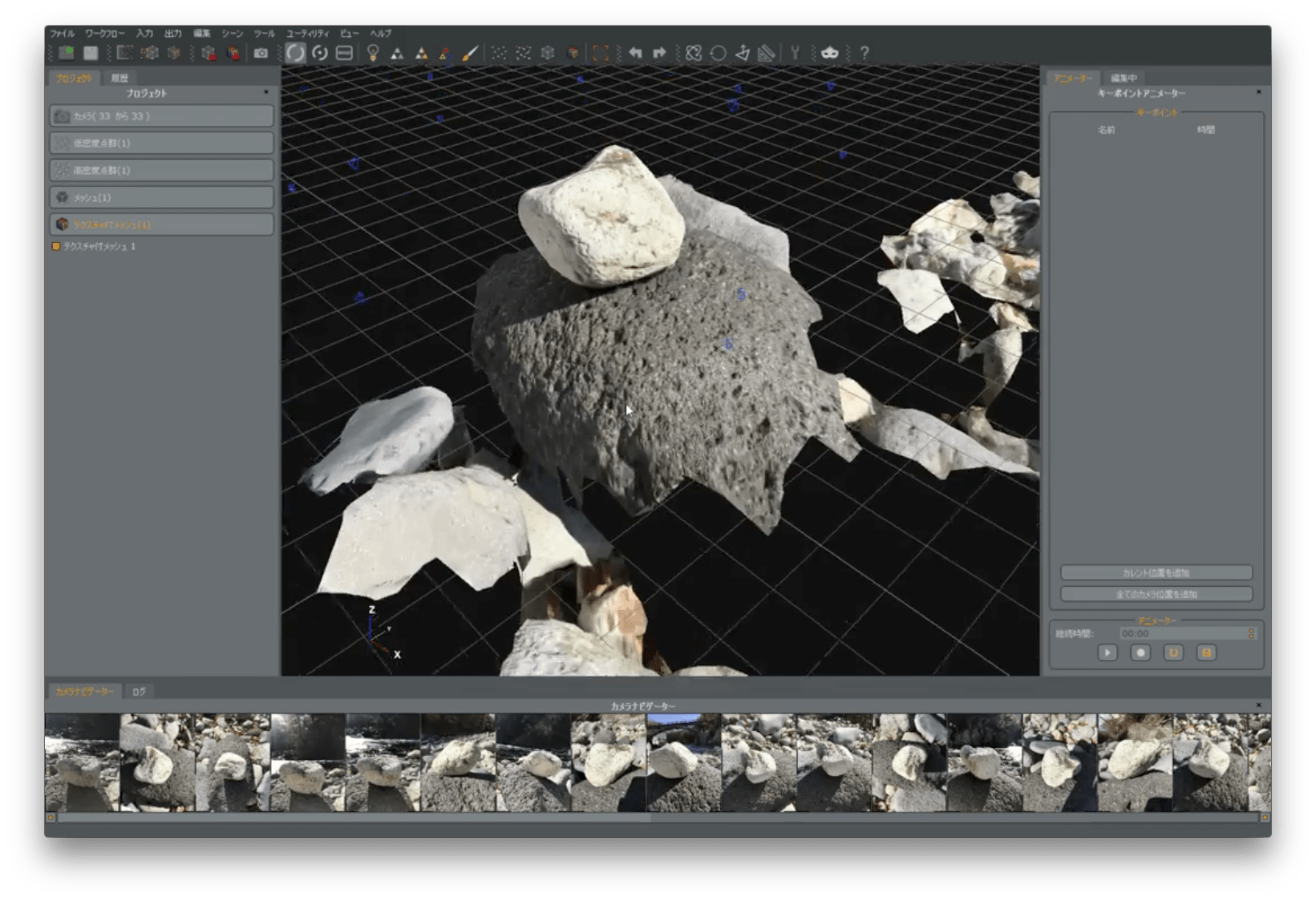Switch to the 編集中 tab
1316x901 pixels.
pyautogui.click(x=1124, y=78)
